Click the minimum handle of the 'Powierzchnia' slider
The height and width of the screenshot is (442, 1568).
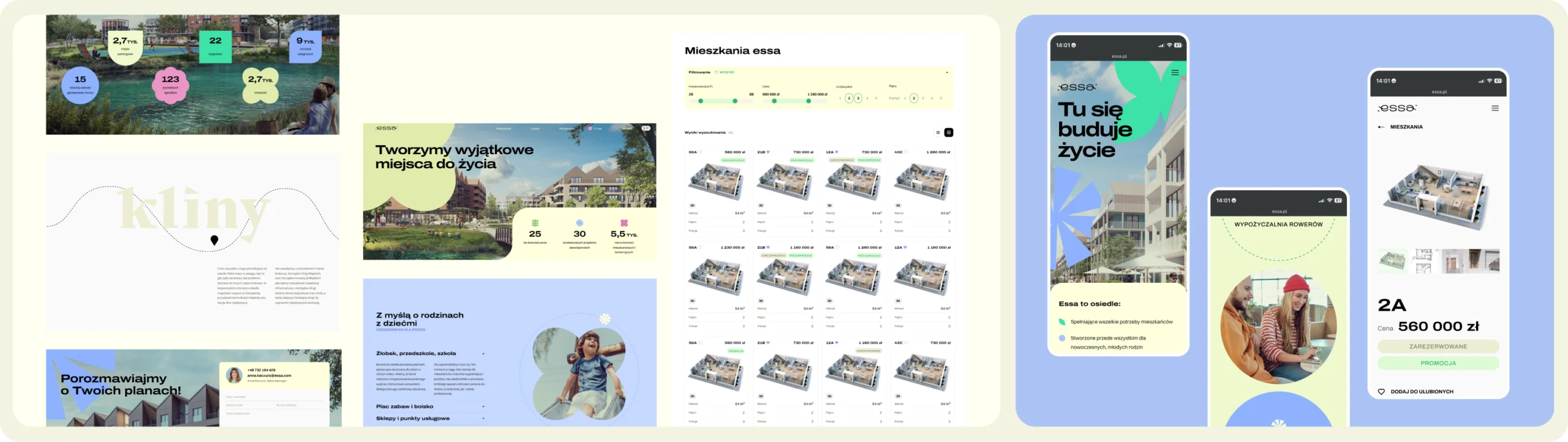701,101
